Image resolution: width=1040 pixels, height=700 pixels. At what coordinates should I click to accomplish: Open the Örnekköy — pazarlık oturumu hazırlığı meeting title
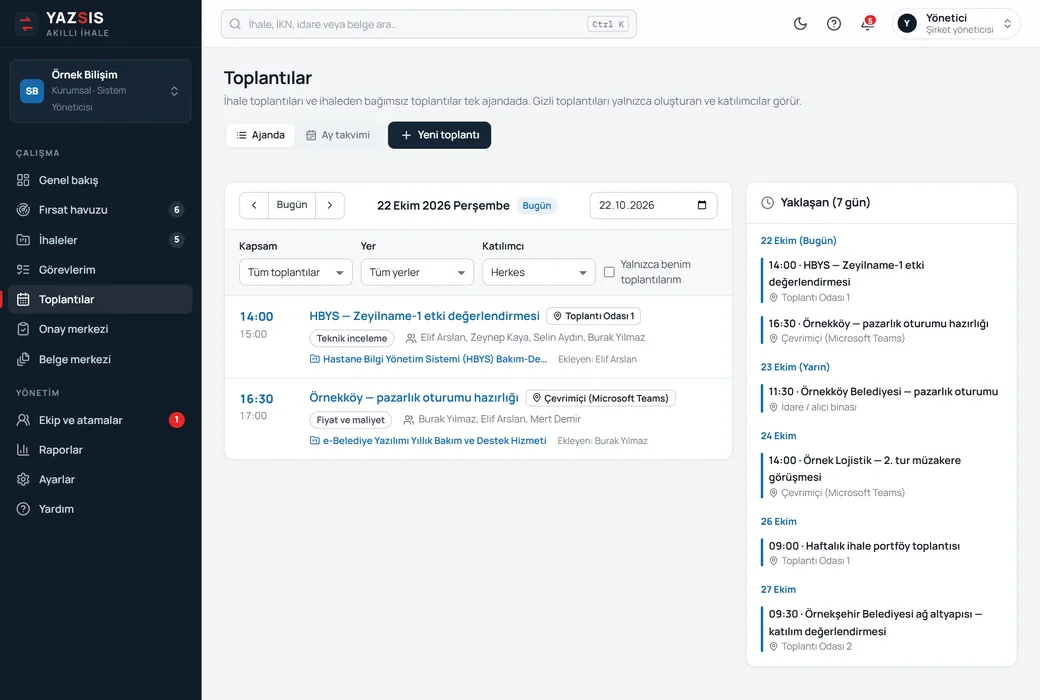point(414,397)
